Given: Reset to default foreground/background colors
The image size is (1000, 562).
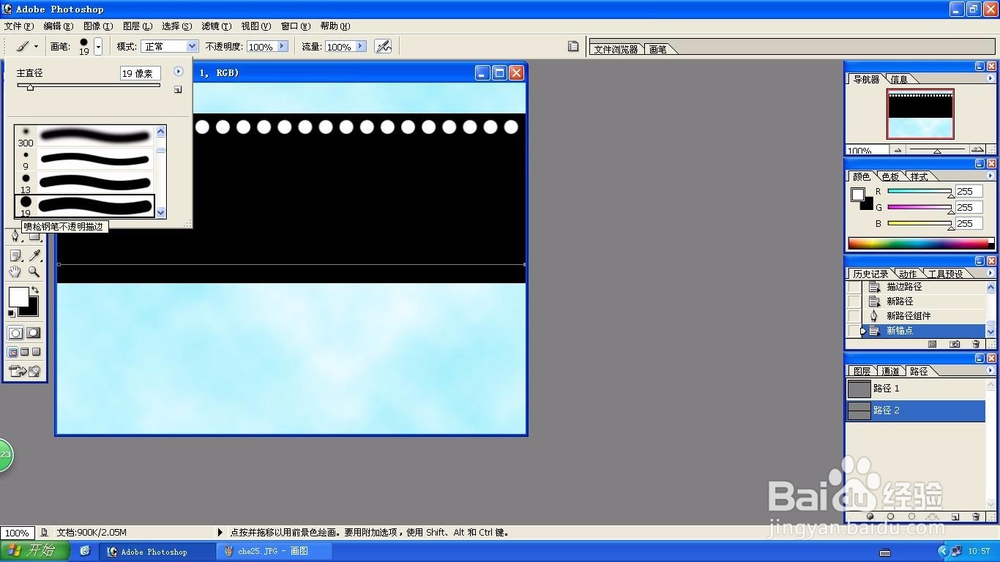Looking at the screenshot, I should (x=11, y=313).
